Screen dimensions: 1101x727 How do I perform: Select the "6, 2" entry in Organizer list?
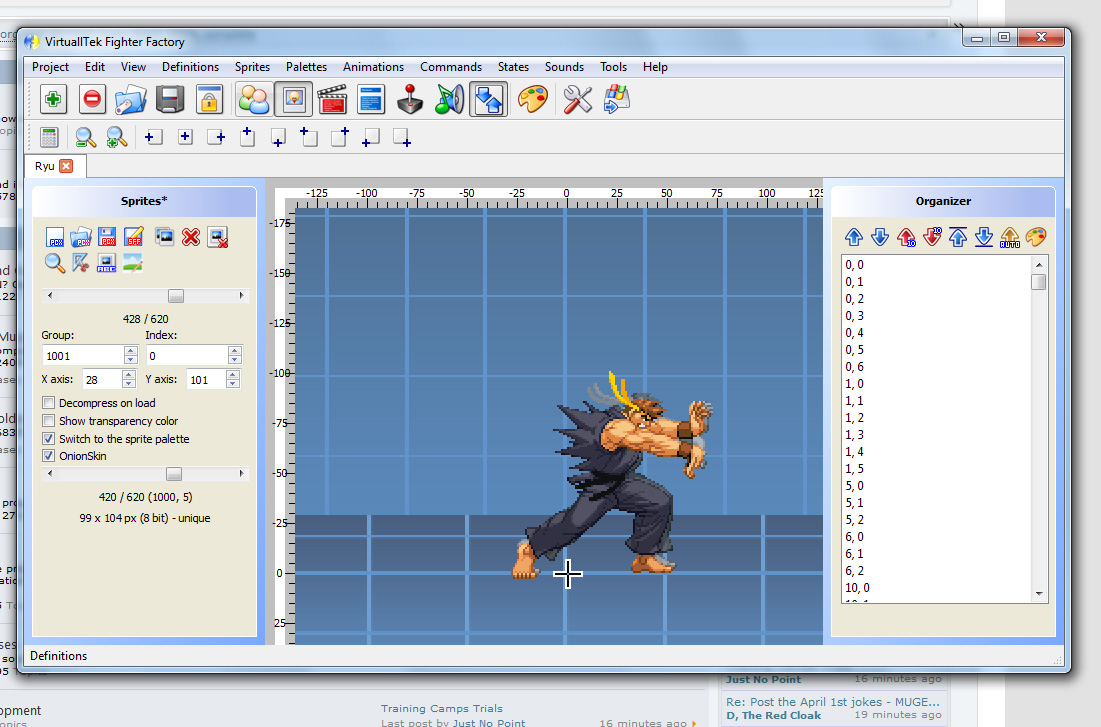point(855,571)
